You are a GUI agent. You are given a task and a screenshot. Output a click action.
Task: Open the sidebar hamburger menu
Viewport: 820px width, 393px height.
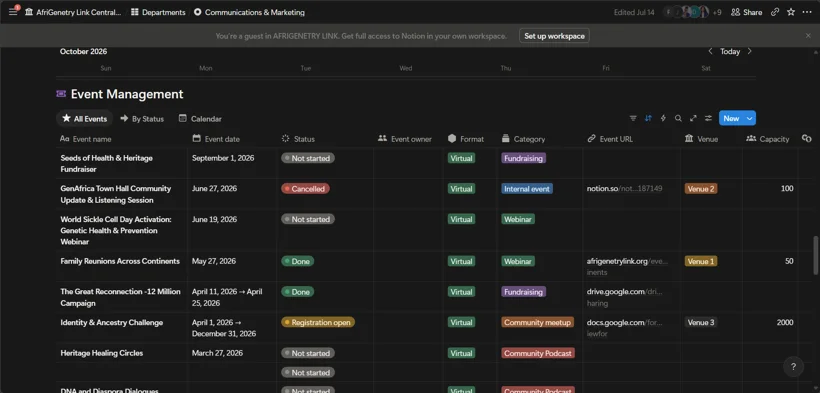coord(13,12)
